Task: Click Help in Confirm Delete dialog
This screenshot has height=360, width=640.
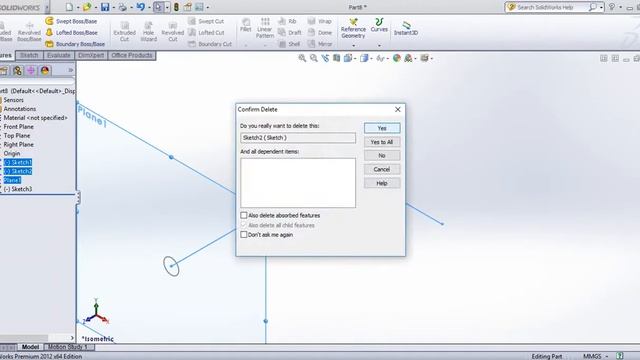Action: [382, 183]
